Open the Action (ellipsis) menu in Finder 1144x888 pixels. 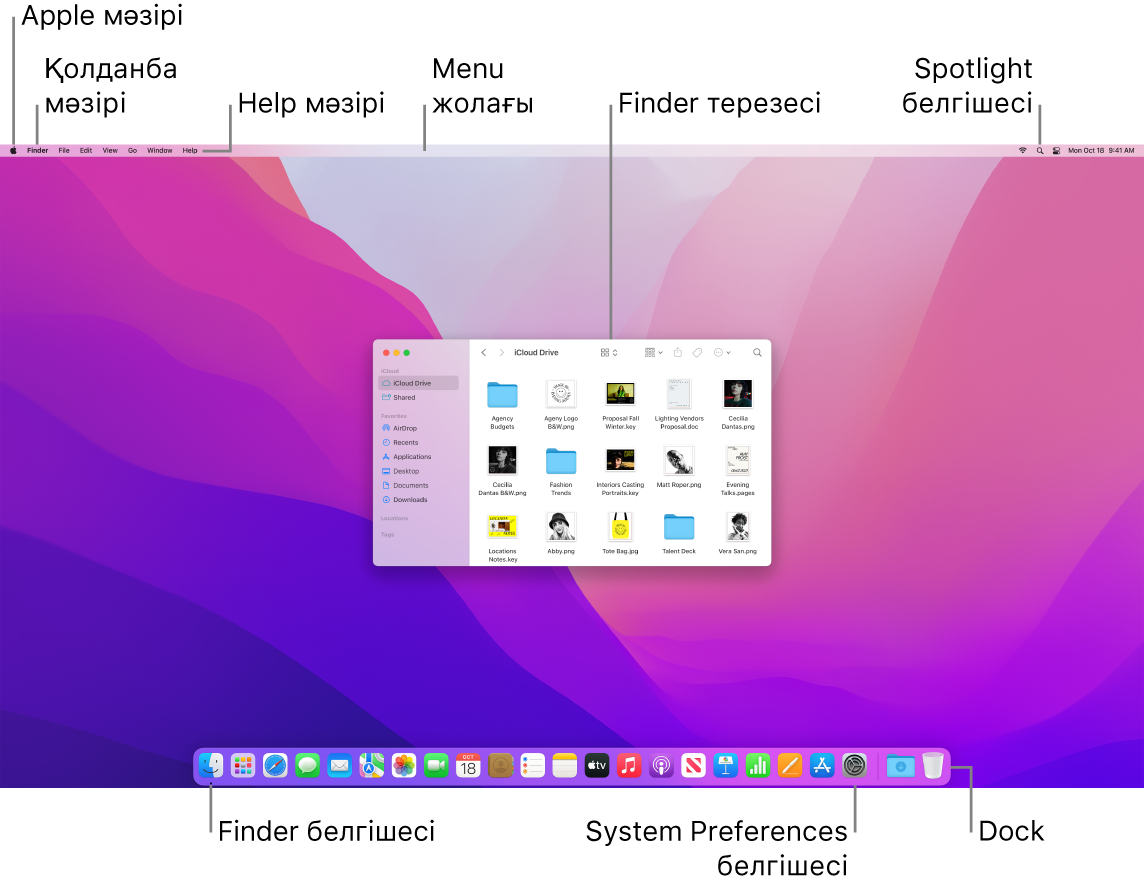click(722, 352)
